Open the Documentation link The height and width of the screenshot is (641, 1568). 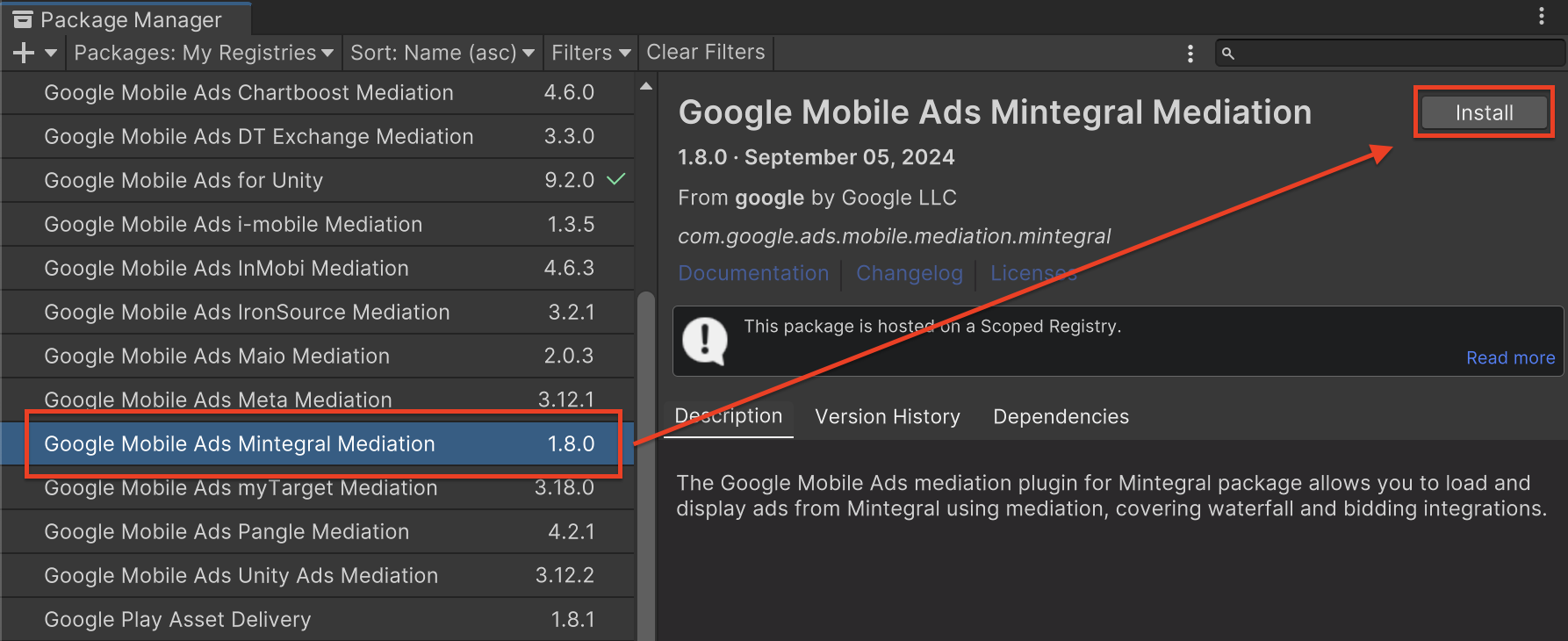coord(753,274)
